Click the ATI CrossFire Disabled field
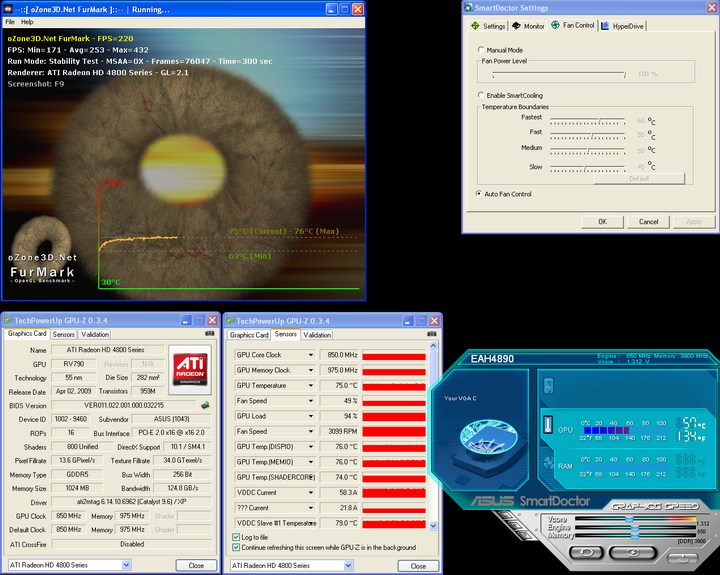The width and height of the screenshot is (720, 575). (131, 544)
